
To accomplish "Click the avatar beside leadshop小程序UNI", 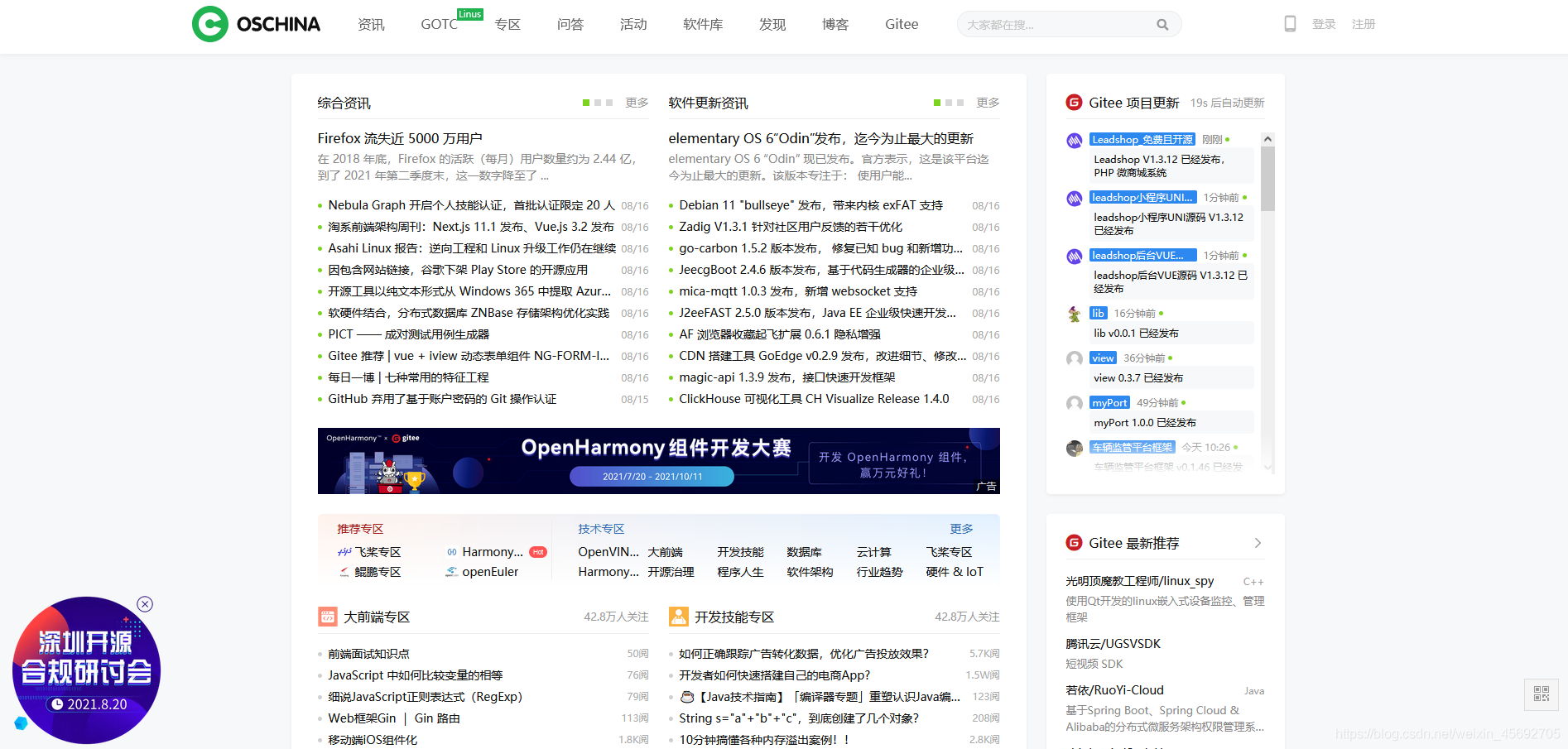I will [x=1075, y=199].
